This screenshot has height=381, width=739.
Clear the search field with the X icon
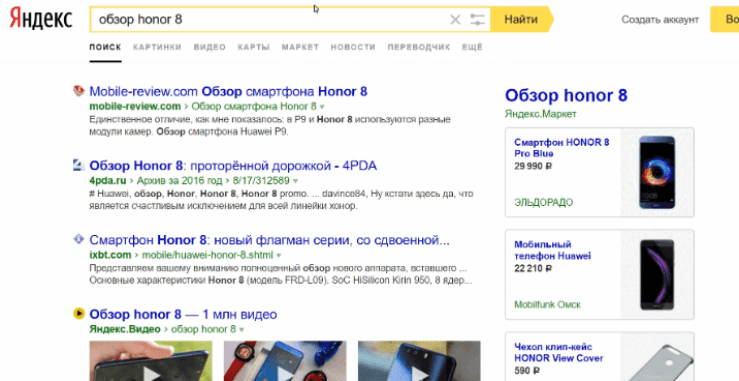(x=455, y=19)
